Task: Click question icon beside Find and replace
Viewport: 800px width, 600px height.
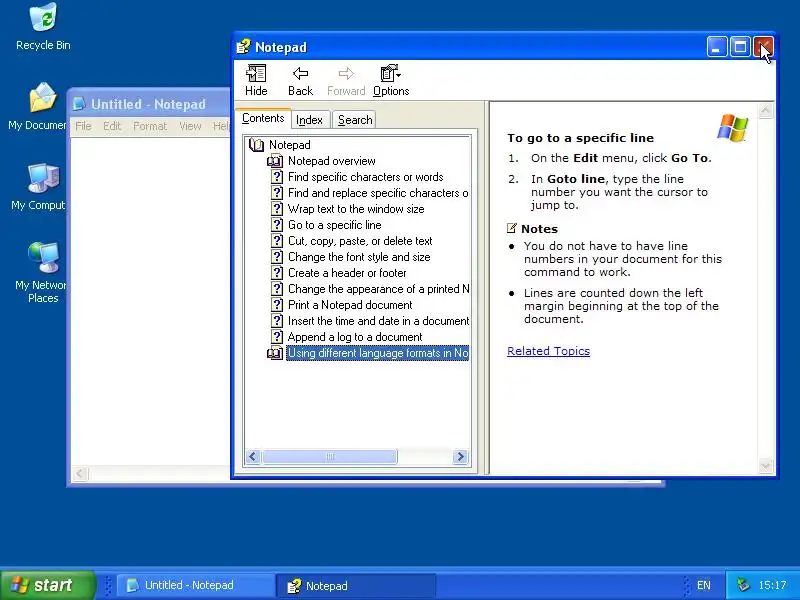Action: point(277,193)
